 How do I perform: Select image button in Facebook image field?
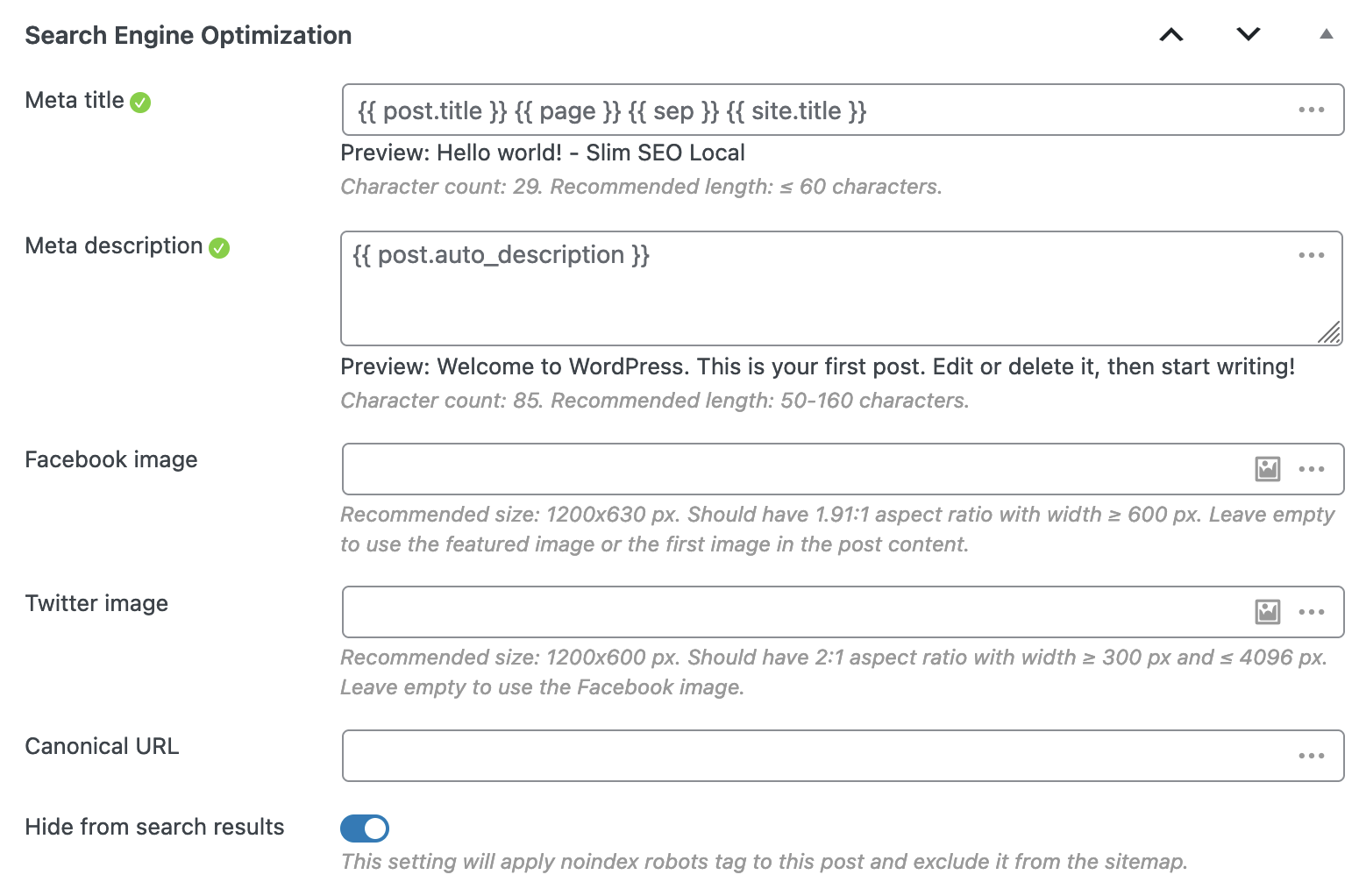pos(1267,469)
